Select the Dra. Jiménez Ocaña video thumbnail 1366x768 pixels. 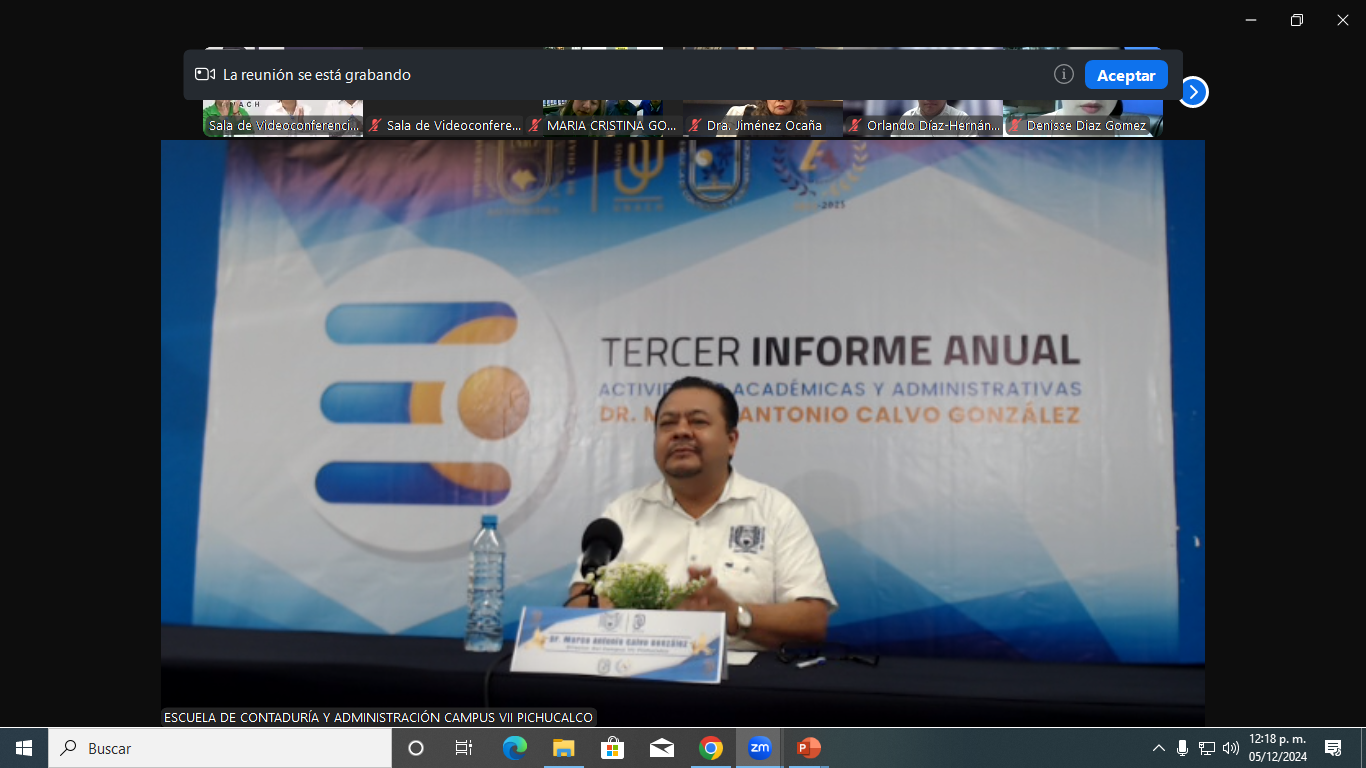click(762, 115)
